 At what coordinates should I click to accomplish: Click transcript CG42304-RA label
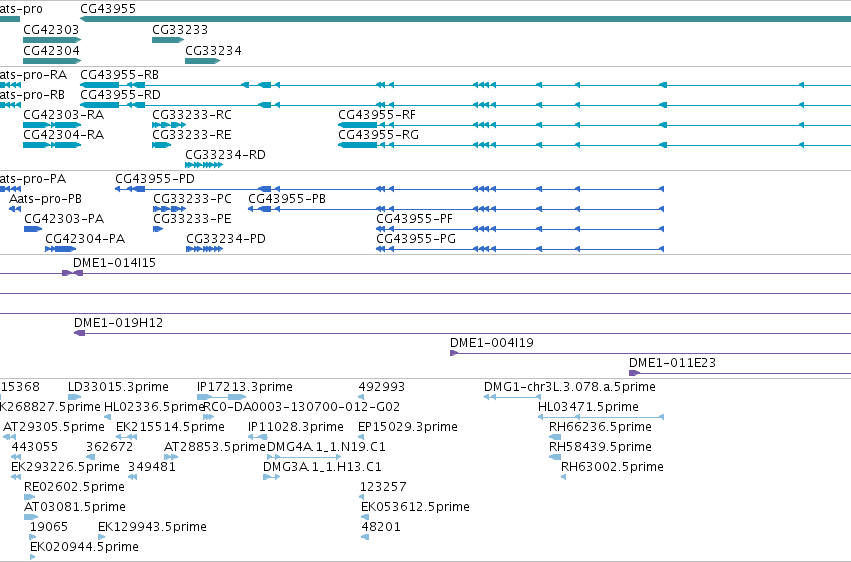click(x=63, y=135)
